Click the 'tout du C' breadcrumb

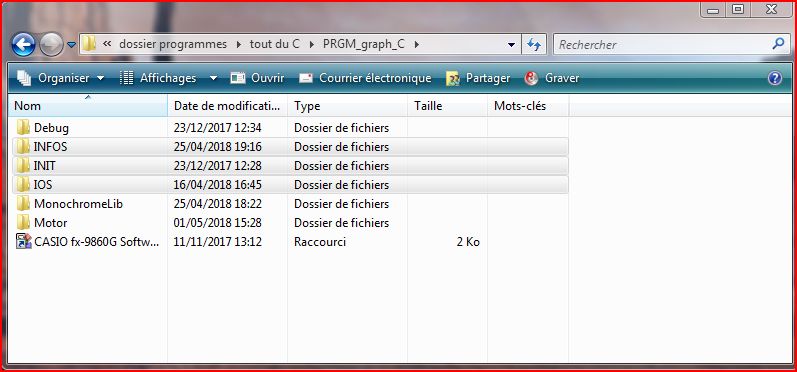tap(274, 44)
